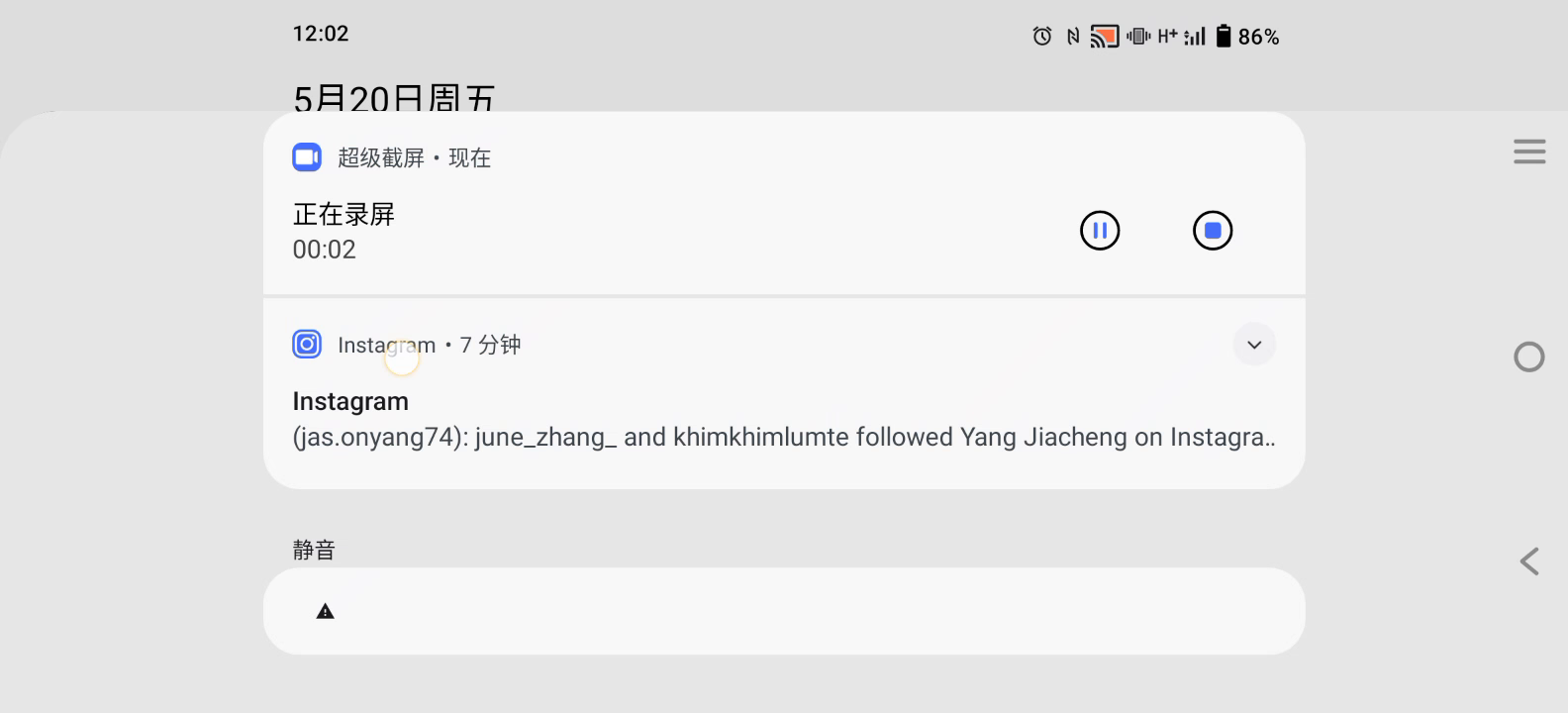This screenshot has height=713, width=1568.
Task: Open the june_zhang_ followed notification text
Action: click(x=783, y=438)
